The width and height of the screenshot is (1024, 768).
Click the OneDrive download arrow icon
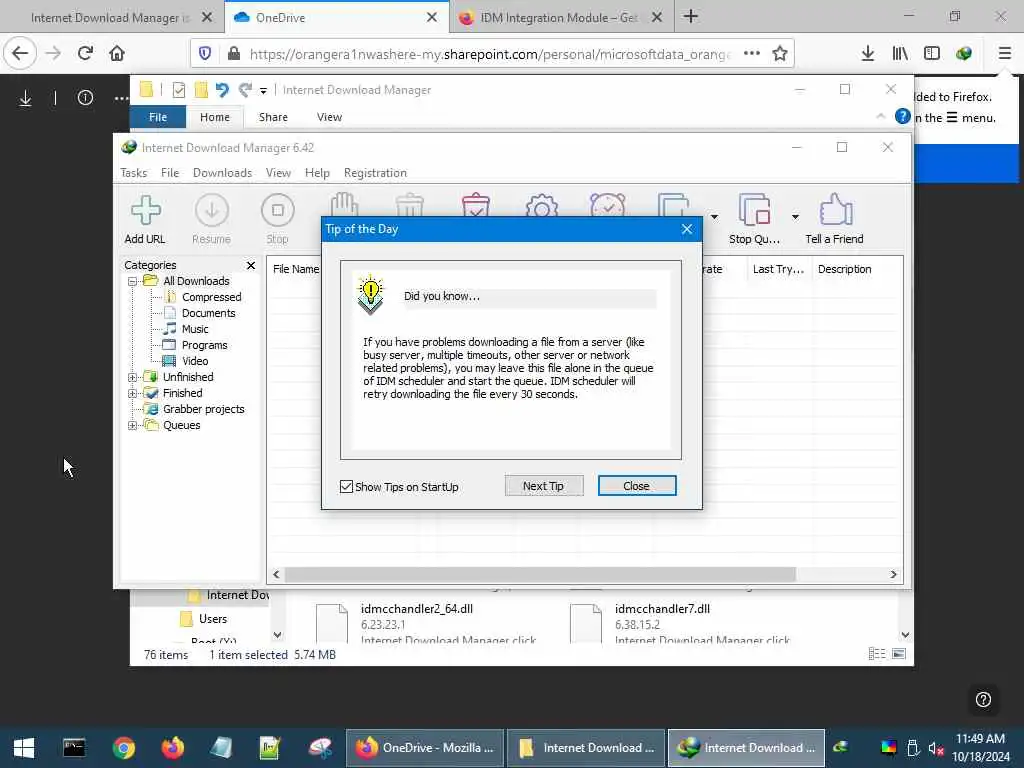(x=25, y=99)
